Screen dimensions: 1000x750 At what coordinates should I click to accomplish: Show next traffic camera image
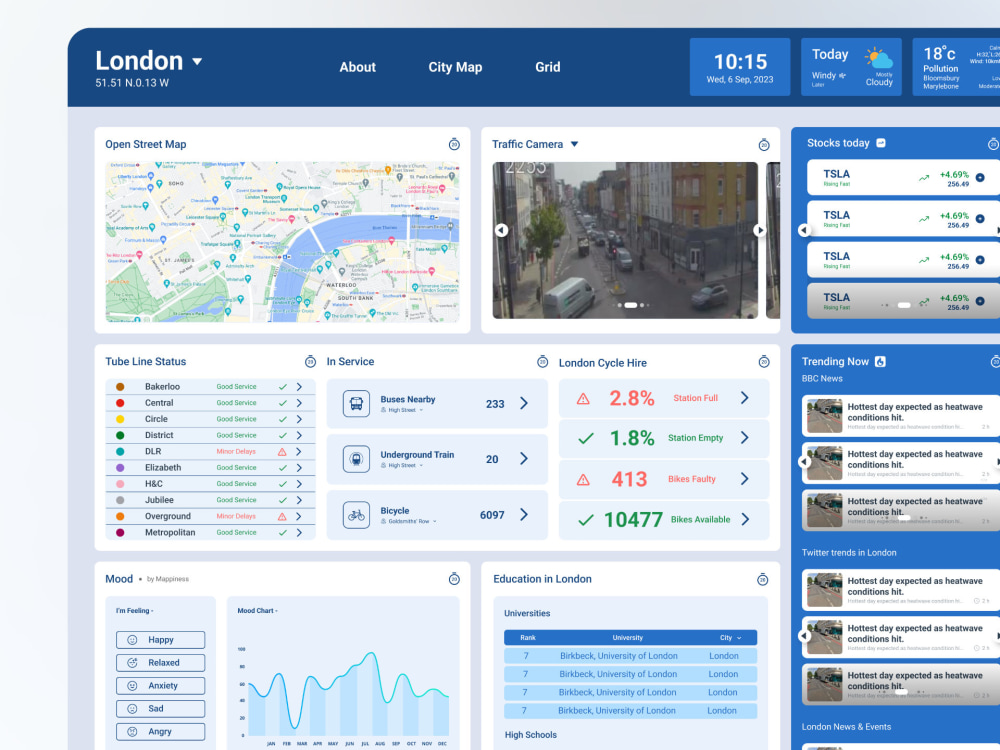tap(759, 230)
